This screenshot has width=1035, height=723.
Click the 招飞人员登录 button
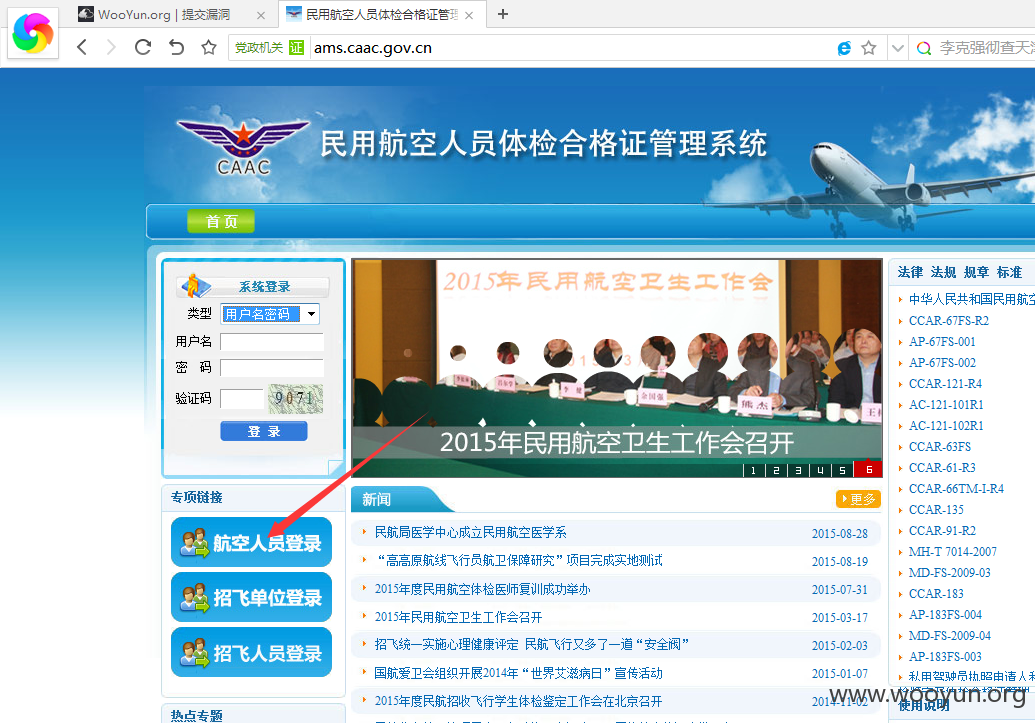(x=251, y=652)
